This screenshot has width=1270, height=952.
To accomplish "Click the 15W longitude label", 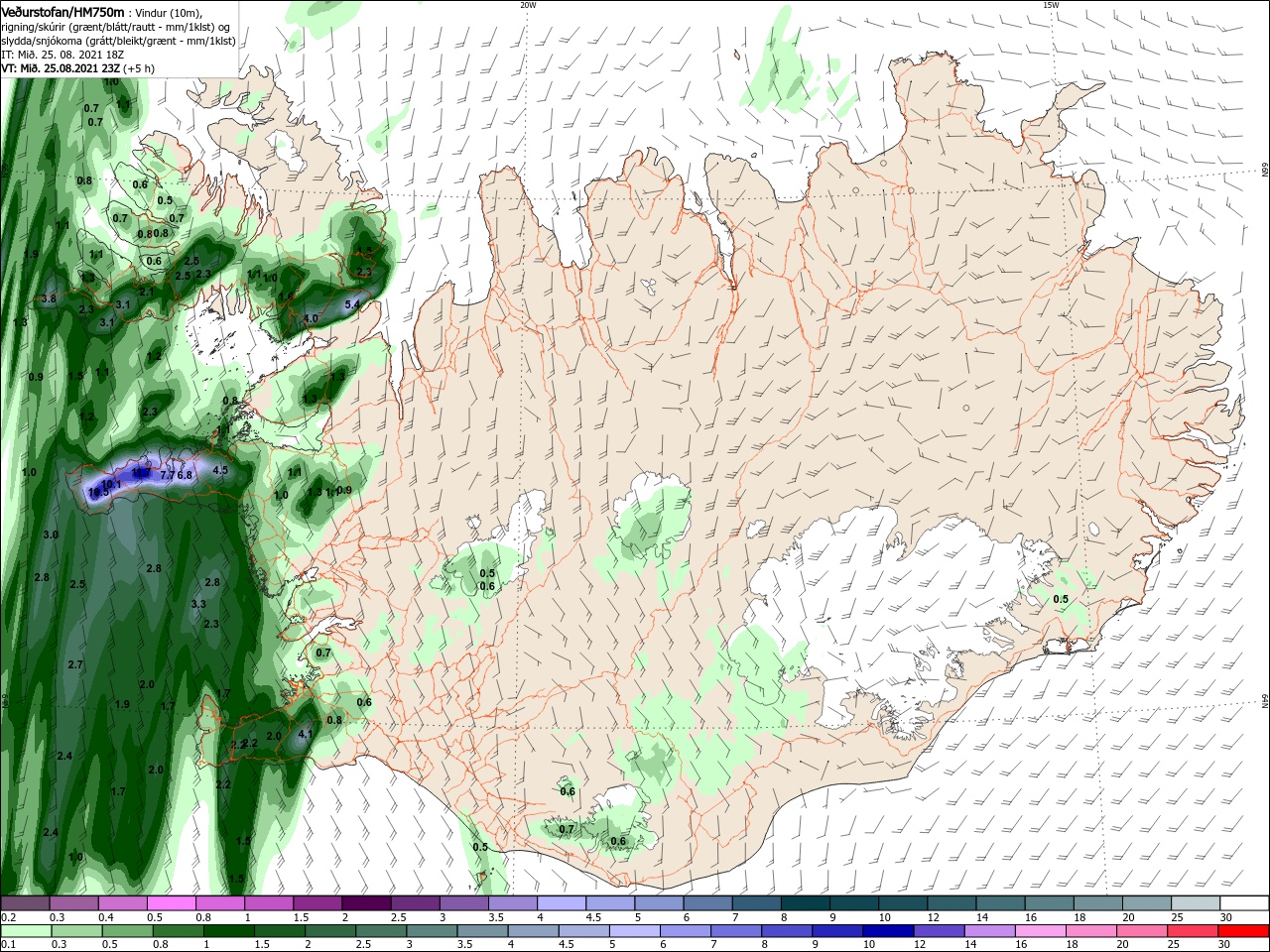I will [1051, 5].
